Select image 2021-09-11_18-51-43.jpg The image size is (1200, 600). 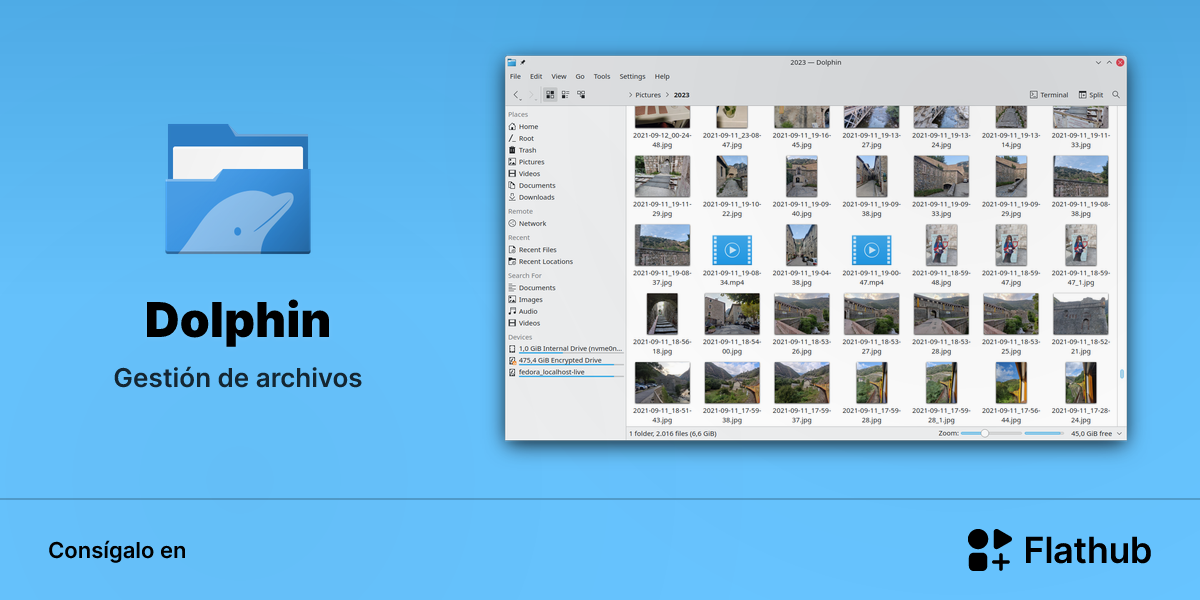click(662, 393)
